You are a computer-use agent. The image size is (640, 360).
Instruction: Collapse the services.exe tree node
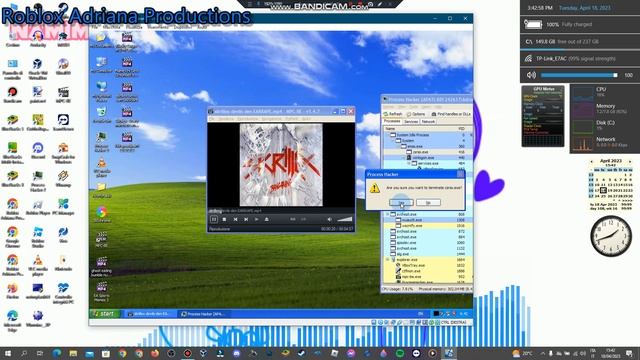pyautogui.click(x=409, y=163)
